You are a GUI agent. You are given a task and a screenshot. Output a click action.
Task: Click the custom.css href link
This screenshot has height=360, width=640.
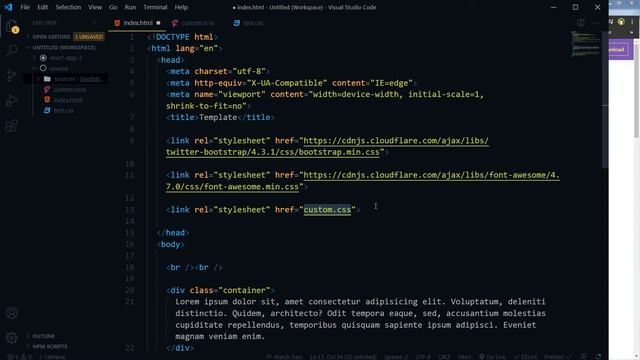tap(327, 210)
